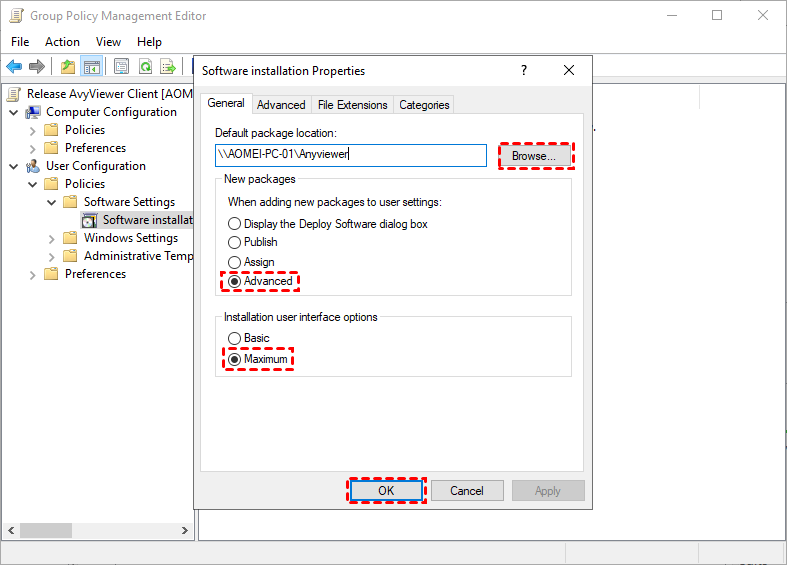
Task: Select Software installation tree item
Action: point(147,220)
